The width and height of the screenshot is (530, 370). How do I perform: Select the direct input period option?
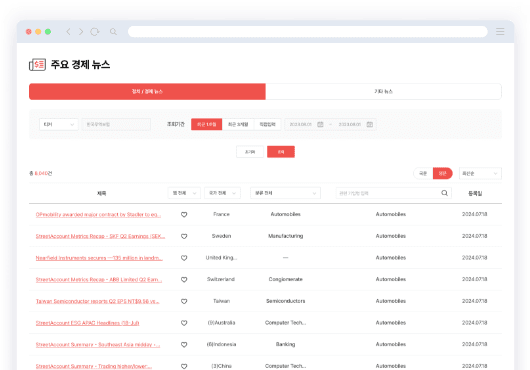click(267, 124)
